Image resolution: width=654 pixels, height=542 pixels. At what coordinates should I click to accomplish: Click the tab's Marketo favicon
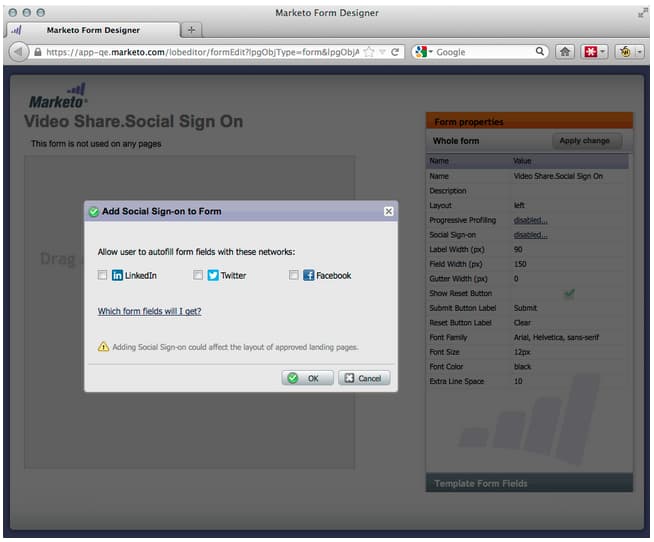(16, 30)
